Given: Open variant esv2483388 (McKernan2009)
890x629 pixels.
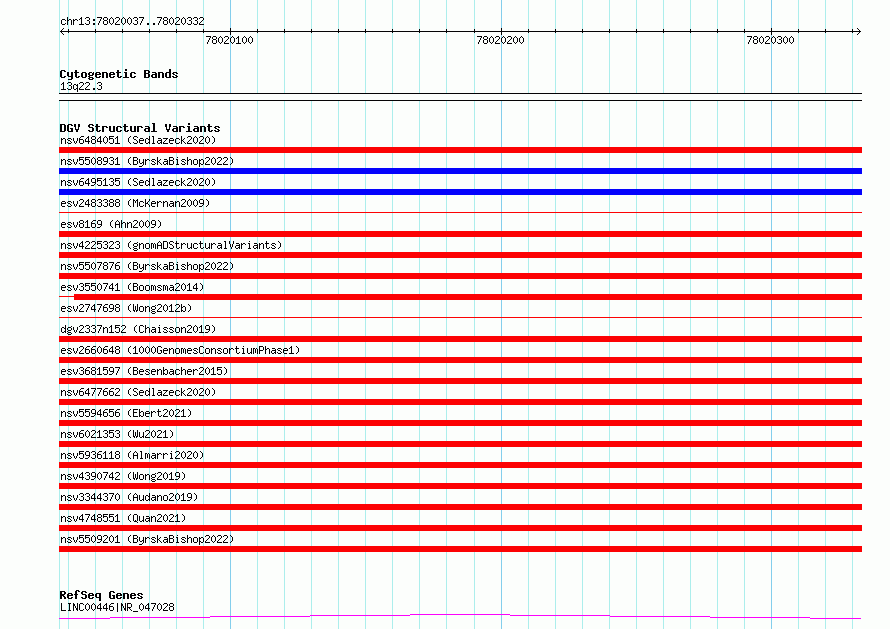Looking at the screenshot, I should coord(135,203).
